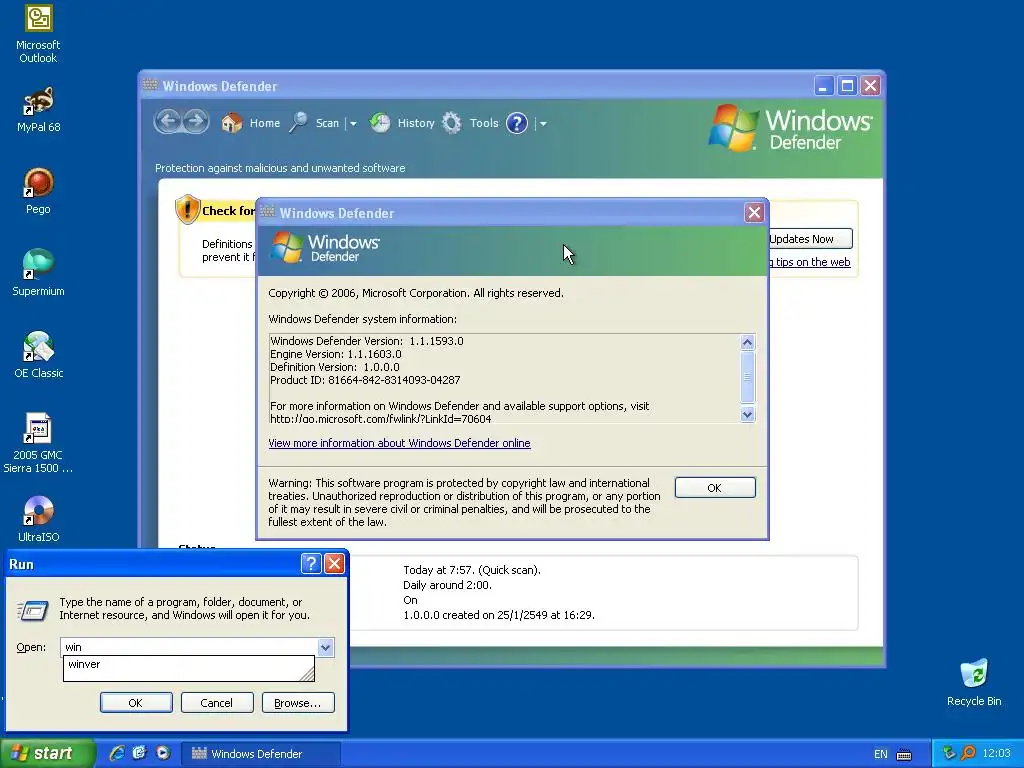This screenshot has width=1024, height=768.
Task: Click Definition Version: 1.0.0.0 line
Action: coord(335,367)
